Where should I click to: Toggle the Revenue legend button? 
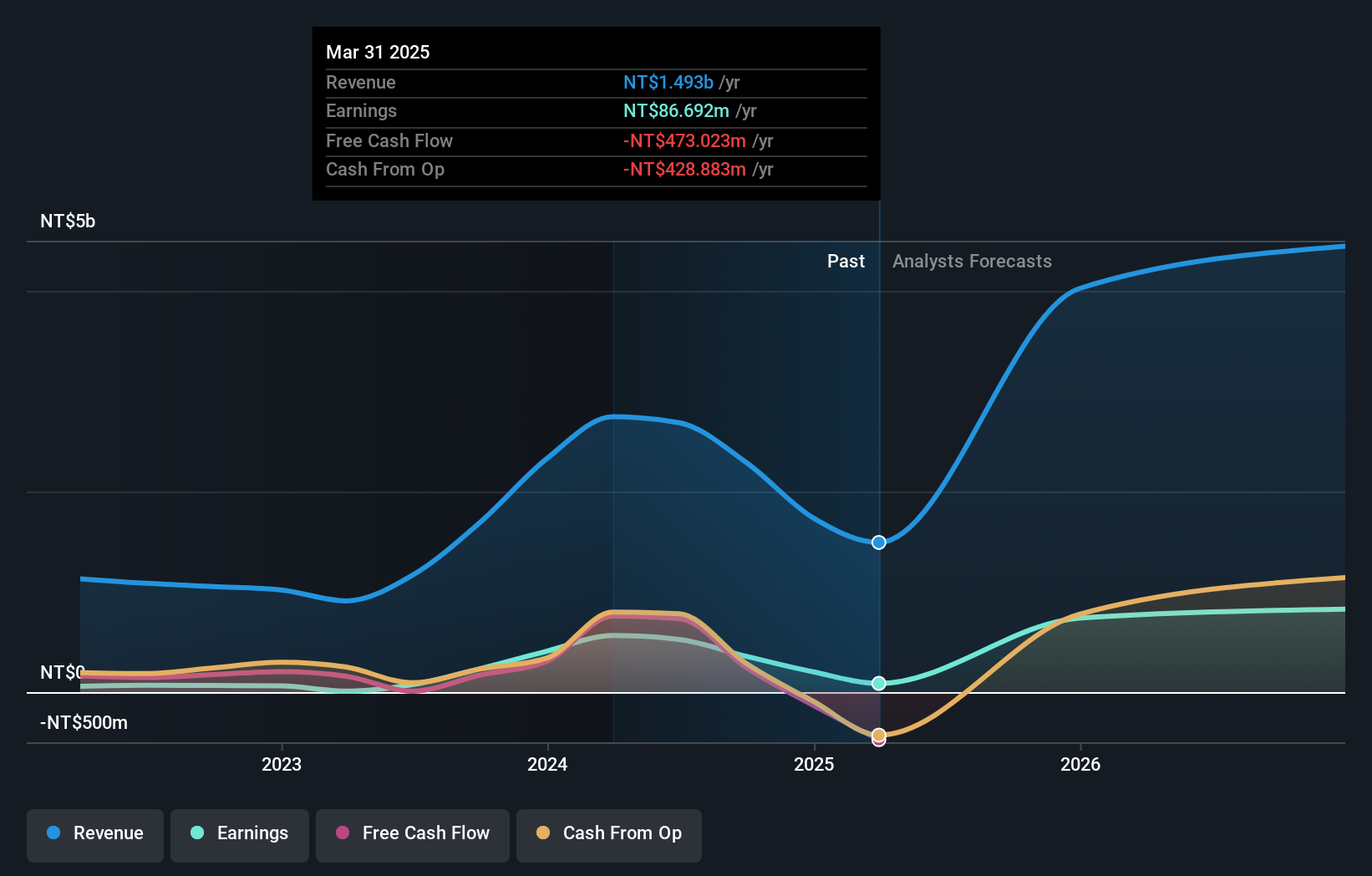tap(95, 835)
